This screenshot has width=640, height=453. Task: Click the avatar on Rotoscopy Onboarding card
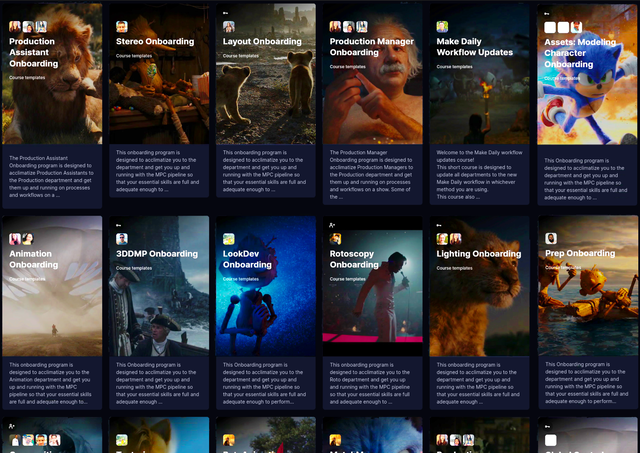(x=336, y=239)
